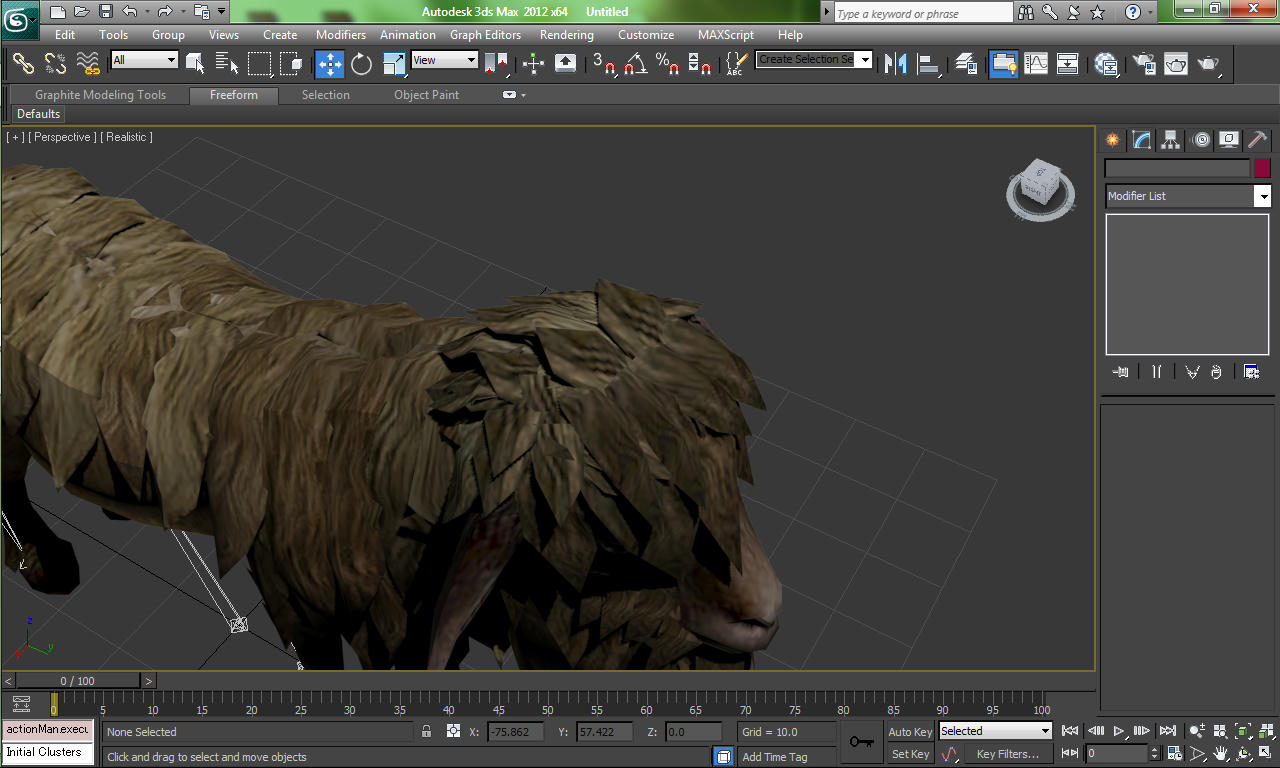Click the Use Pivot Point Center button
The height and width of the screenshot is (768, 1280).
[x=496, y=63]
